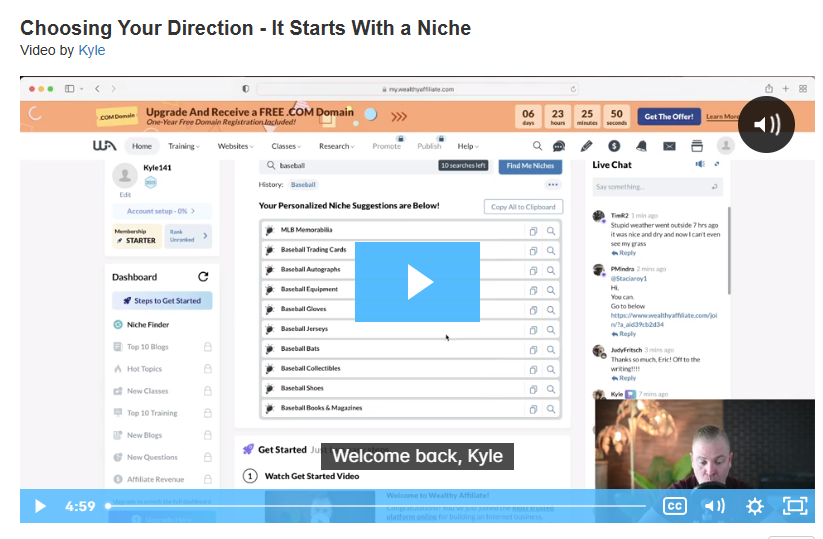The image size is (823, 539).
Task: Expand the Help menu
Action: point(468,146)
